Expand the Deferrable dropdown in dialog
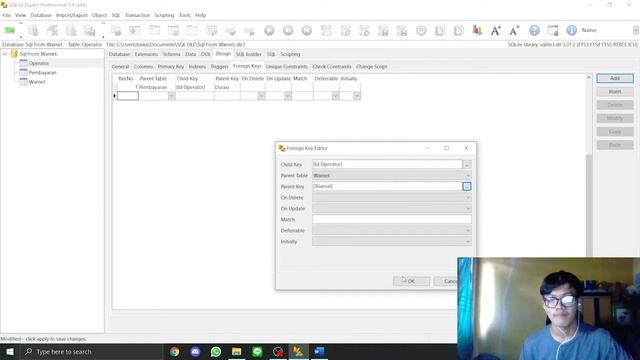 [x=468, y=231]
